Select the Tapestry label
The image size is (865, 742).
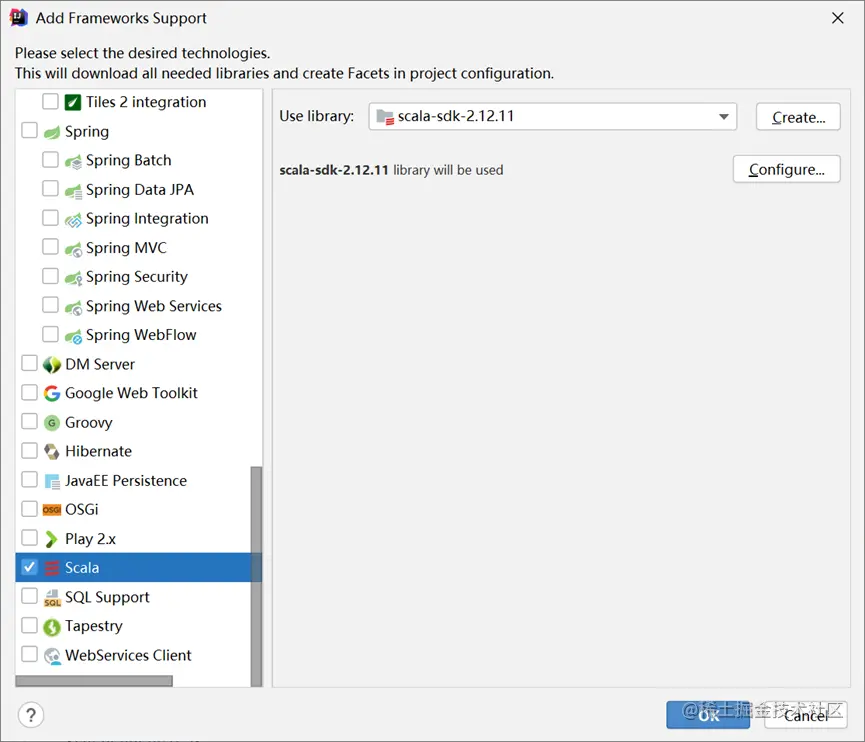[94, 626]
